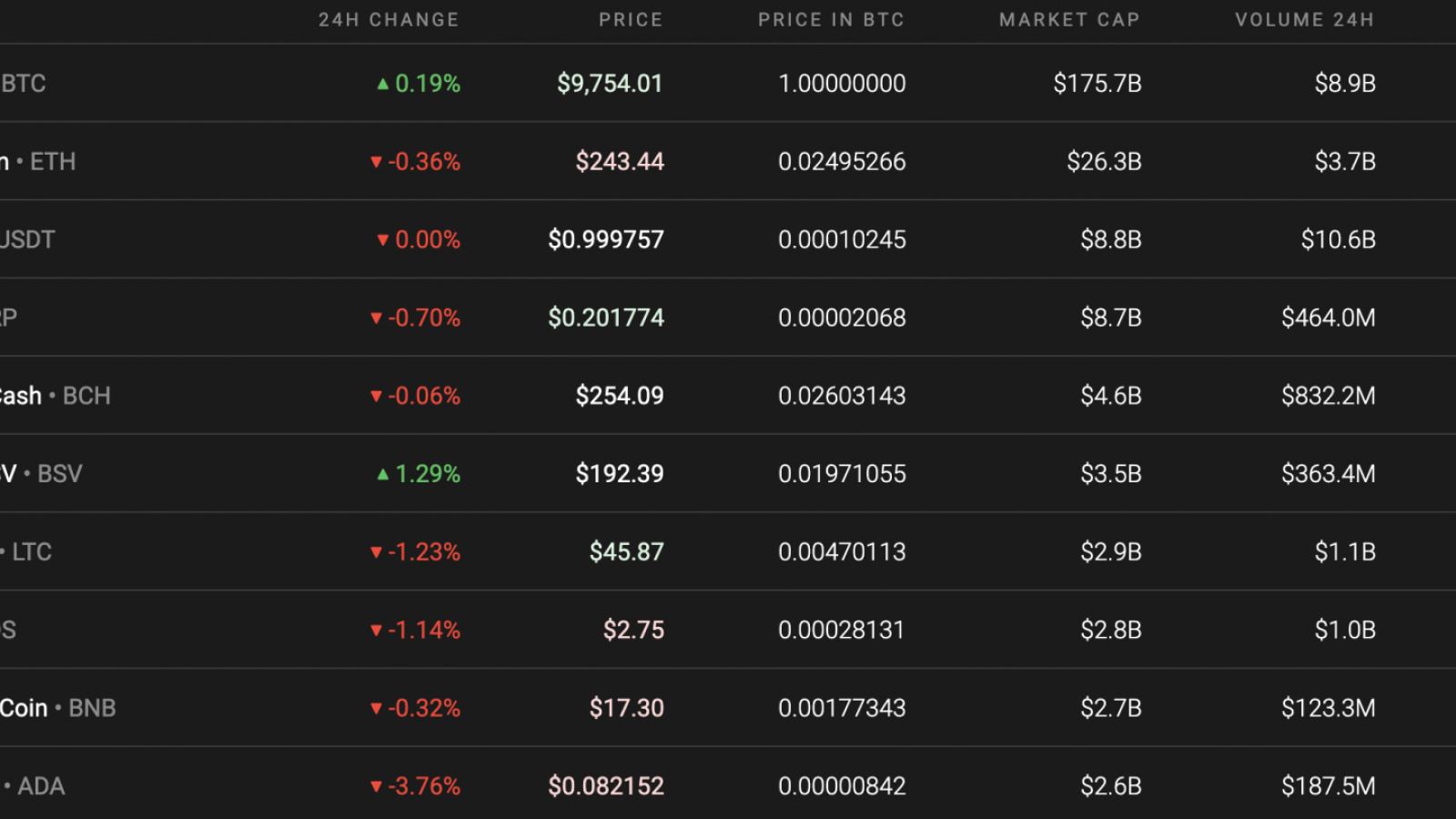This screenshot has height=819, width=1456.
Task: Select the BTC value 0.00470113
Action: pos(842,552)
